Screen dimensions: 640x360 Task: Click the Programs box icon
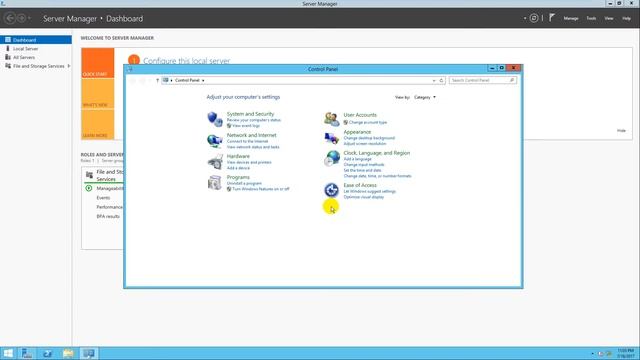coord(215,182)
